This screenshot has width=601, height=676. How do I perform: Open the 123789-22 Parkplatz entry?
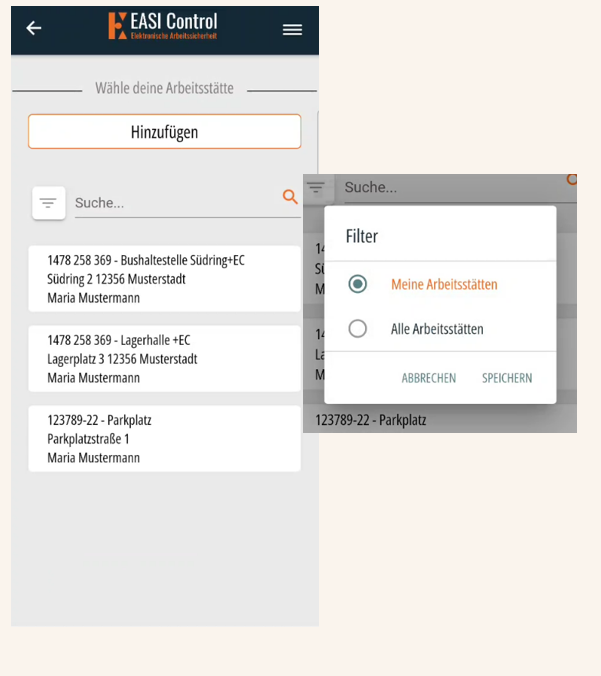(164, 438)
